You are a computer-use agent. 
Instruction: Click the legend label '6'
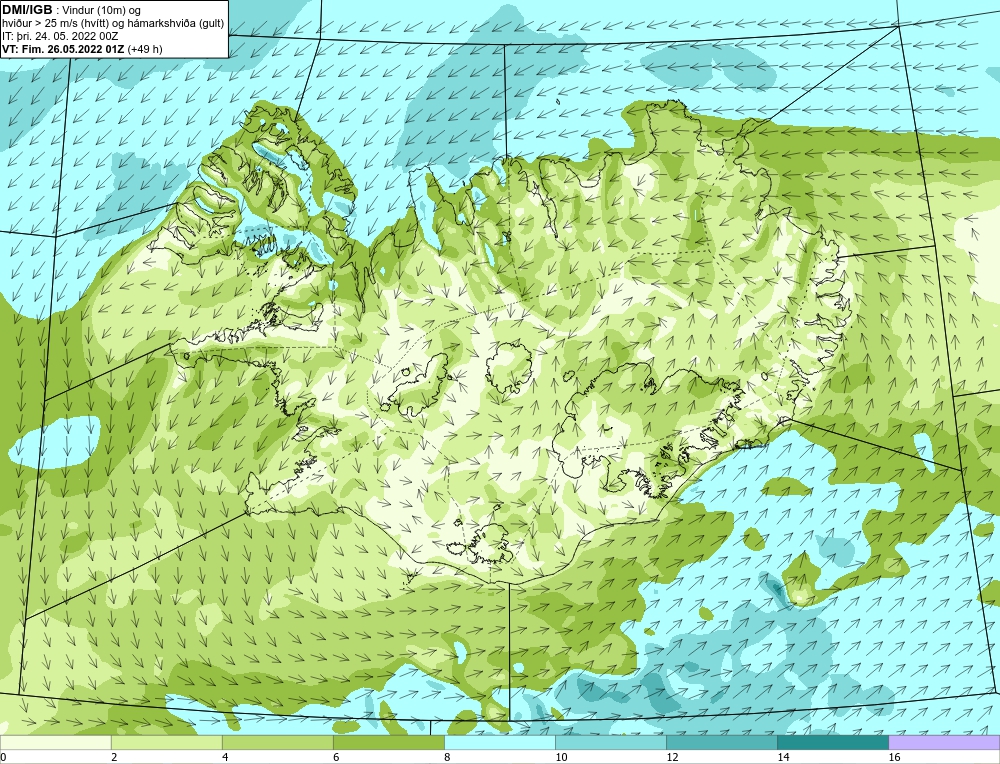(x=336, y=757)
